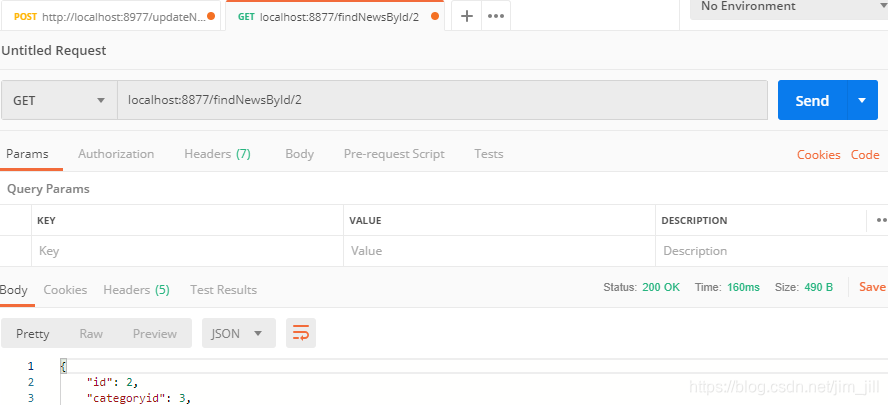Switch to the POST updateNews request tab
The image size is (888, 405).
click(110, 16)
